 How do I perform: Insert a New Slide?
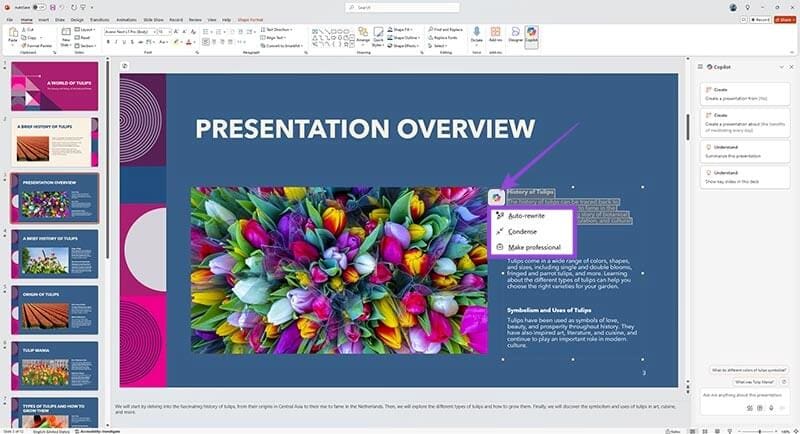point(66,37)
